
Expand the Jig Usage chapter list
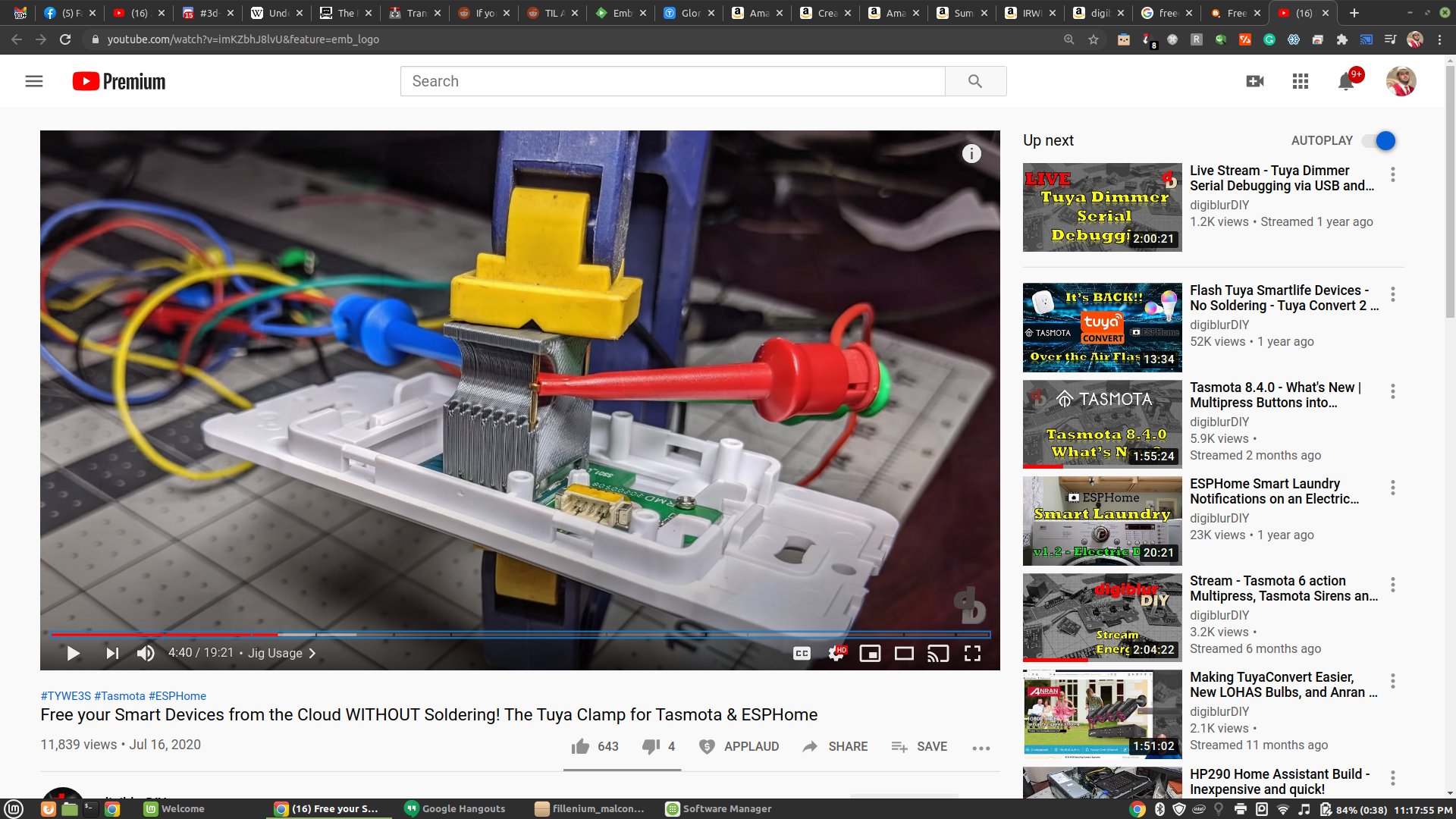pos(282,653)
